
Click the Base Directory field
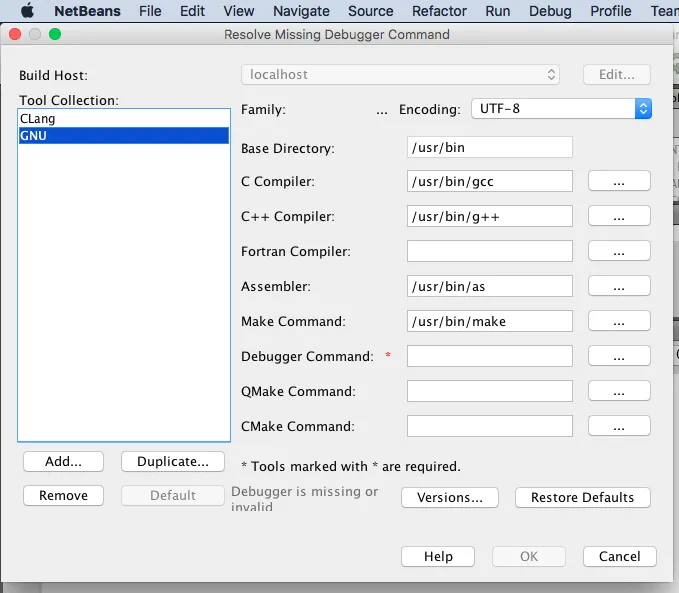[x=489, y=147]
